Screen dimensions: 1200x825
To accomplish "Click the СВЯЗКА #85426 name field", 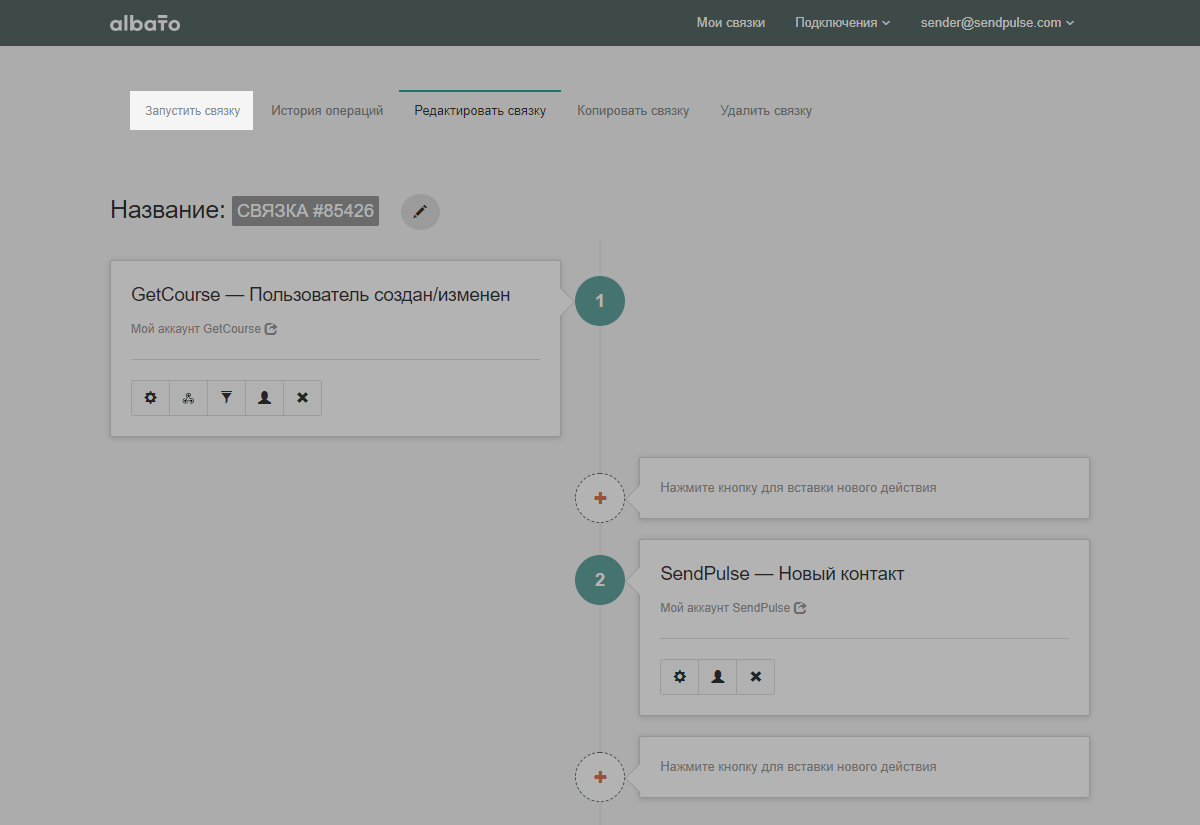I will (306, 211).
